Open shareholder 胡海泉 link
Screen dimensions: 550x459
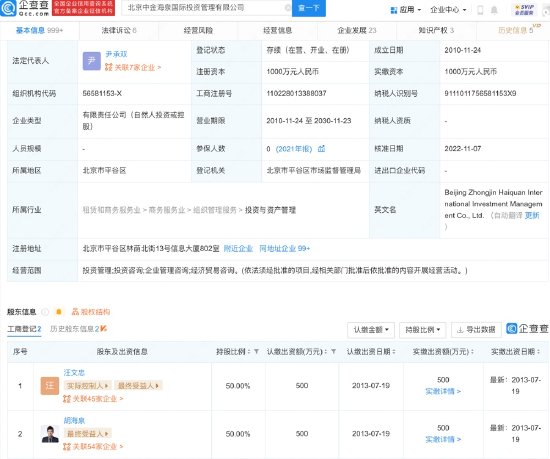(74, 420)
